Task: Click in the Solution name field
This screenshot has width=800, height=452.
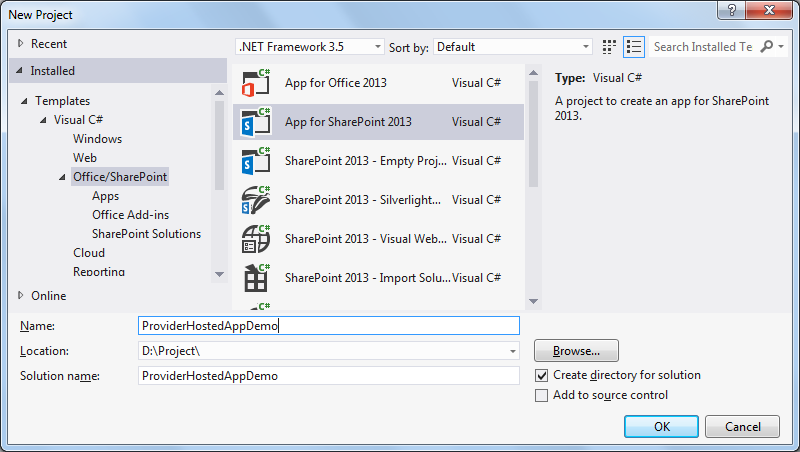Action: [329, 376]
